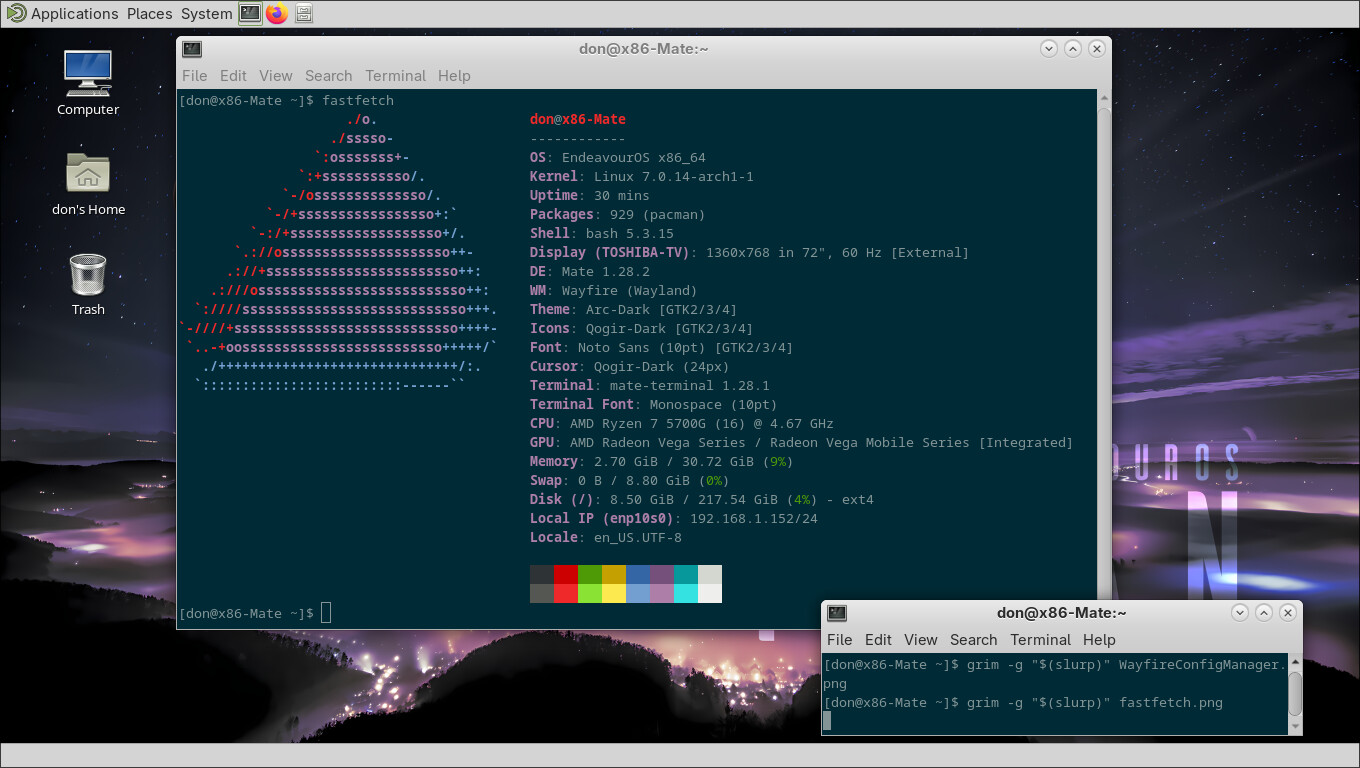The height and width of the screenshot is (768, 1360).
Task: Click the 'Disk (/)' usage line
Action: click(x=702, y=500)
